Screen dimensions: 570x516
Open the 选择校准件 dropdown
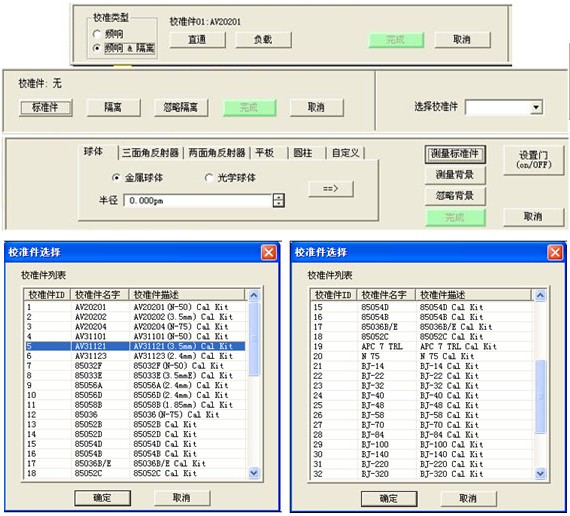click(536, 107)
